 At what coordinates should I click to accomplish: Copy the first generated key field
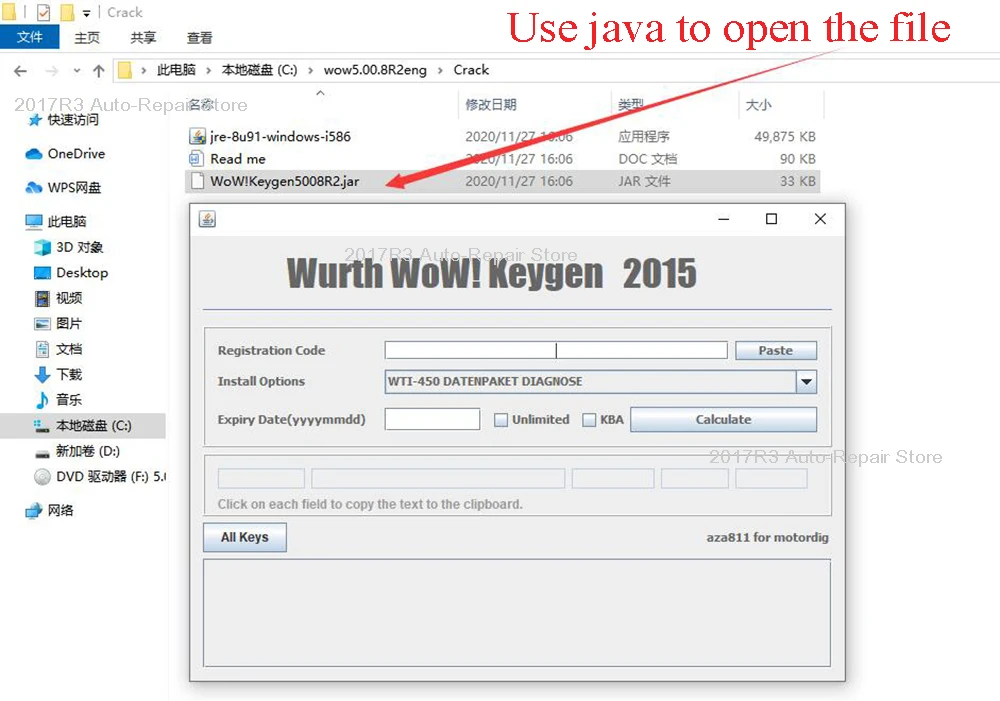[x=261, y=478]
